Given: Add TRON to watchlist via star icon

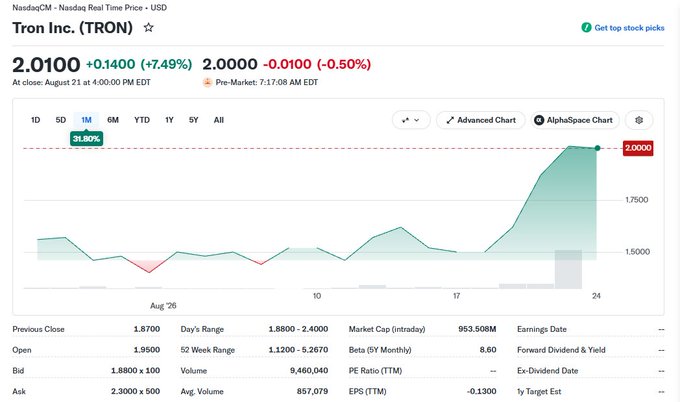Looking at the screenshot, I should point(148,28).
